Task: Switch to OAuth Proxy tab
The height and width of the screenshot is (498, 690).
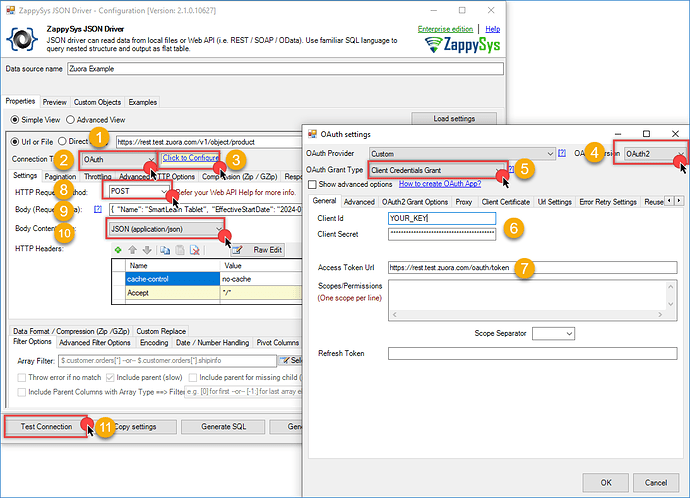Action: 464,202
